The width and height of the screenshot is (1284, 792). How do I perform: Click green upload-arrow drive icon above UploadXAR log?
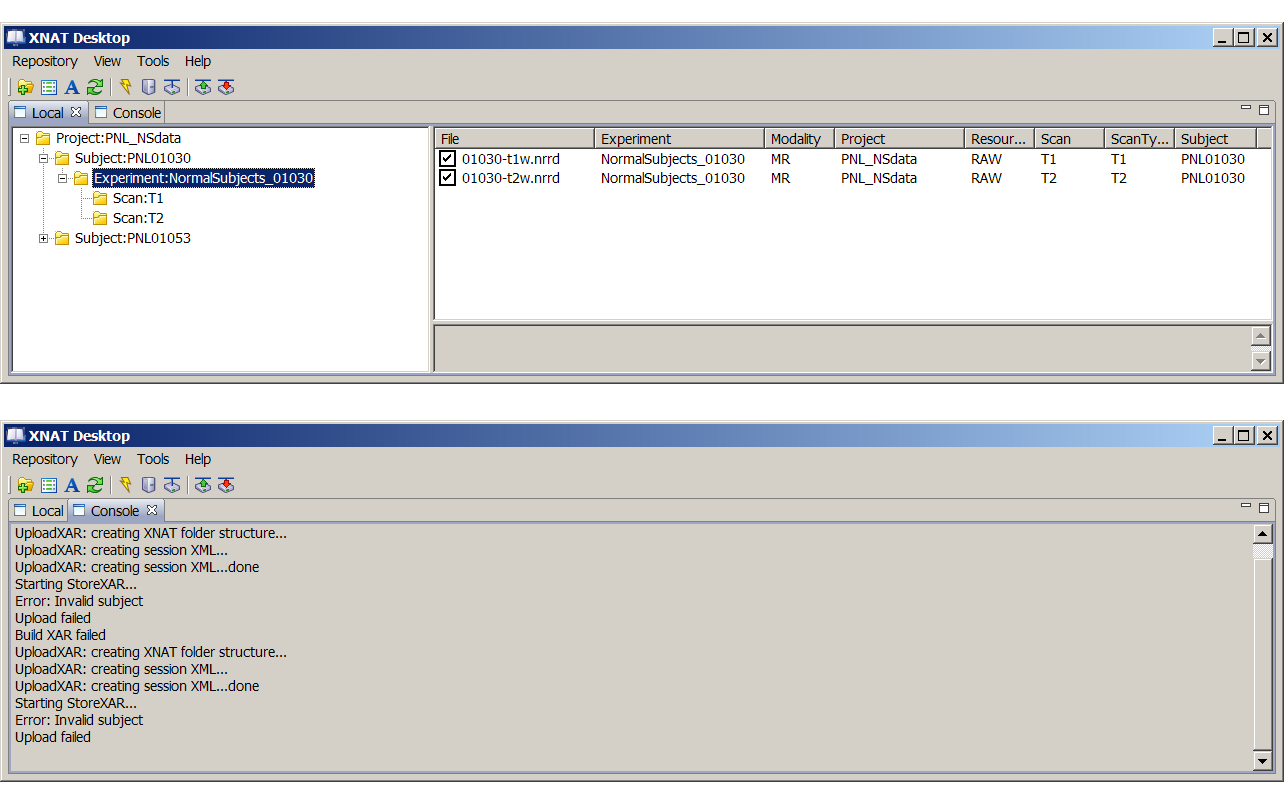(203, 485)
